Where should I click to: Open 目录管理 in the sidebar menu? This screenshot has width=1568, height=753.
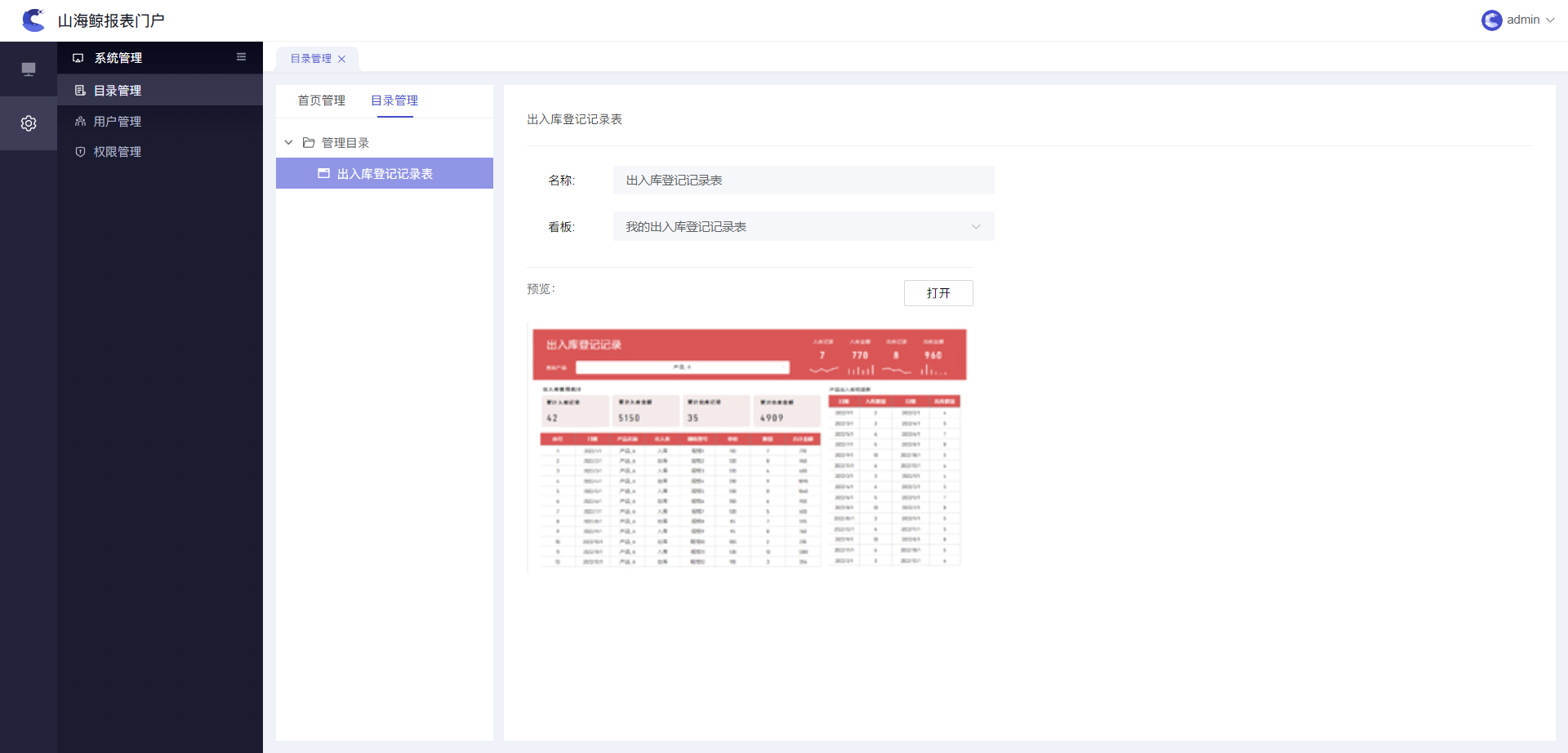click(160, 90)
